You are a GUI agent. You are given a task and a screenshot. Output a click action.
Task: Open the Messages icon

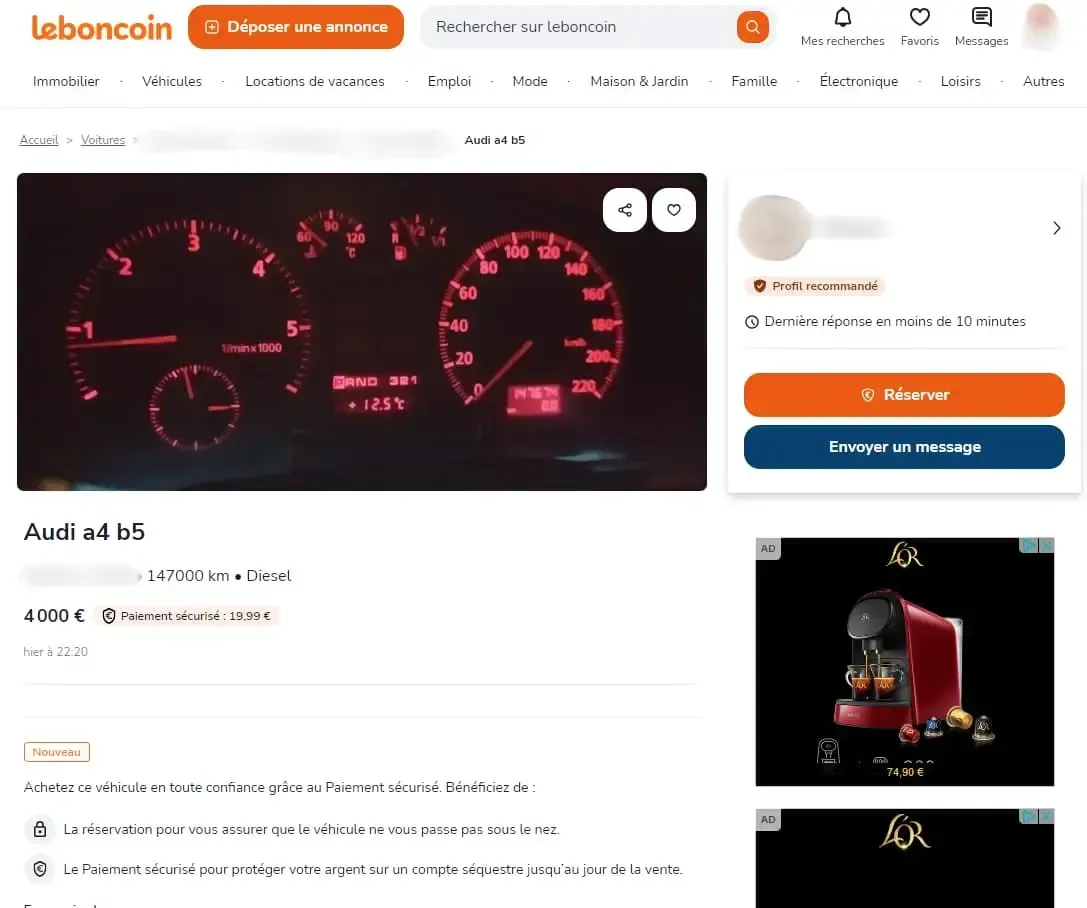pyautogui.click(x=982, y=17)
